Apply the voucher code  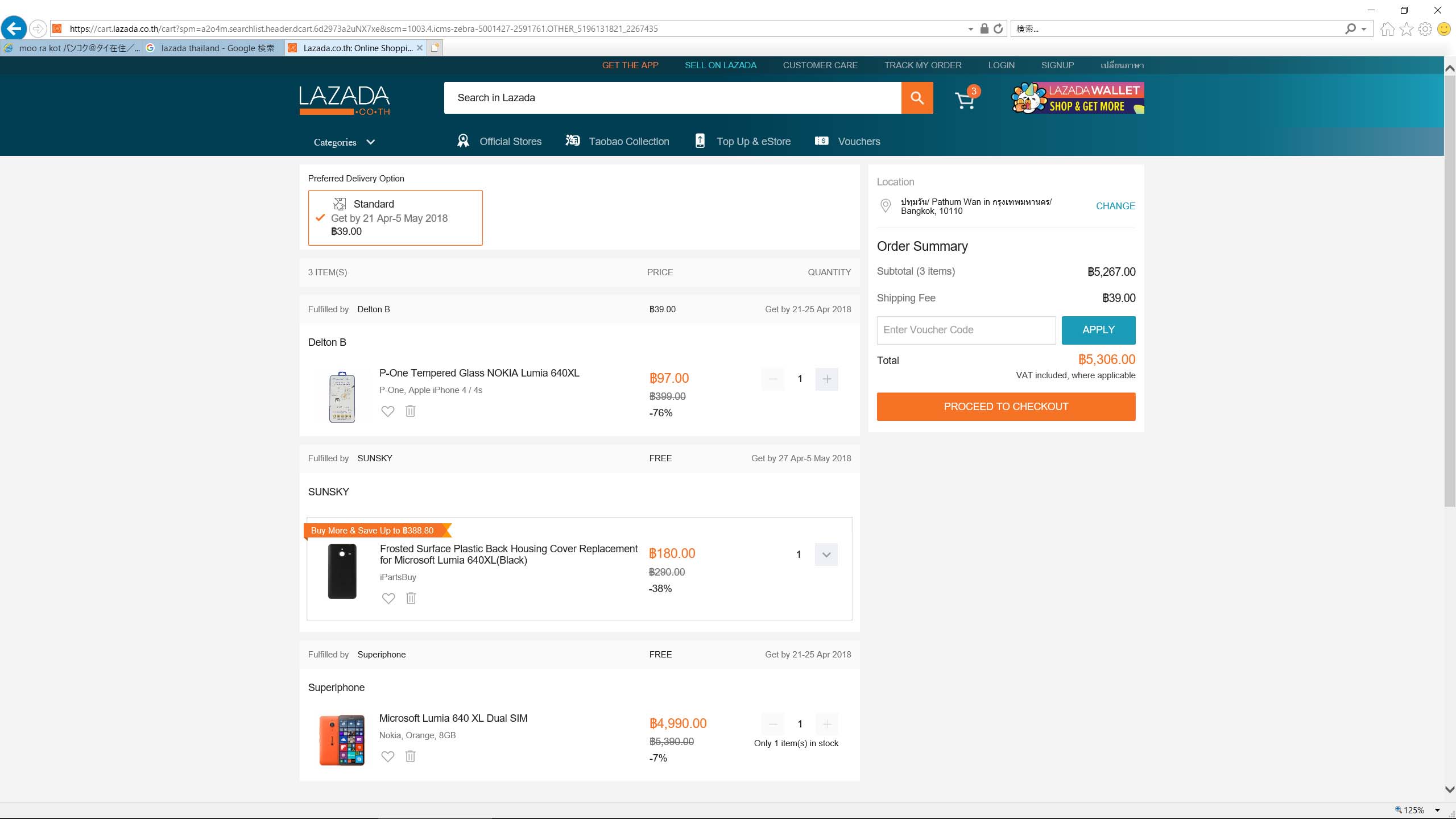tap(1098, 330)
